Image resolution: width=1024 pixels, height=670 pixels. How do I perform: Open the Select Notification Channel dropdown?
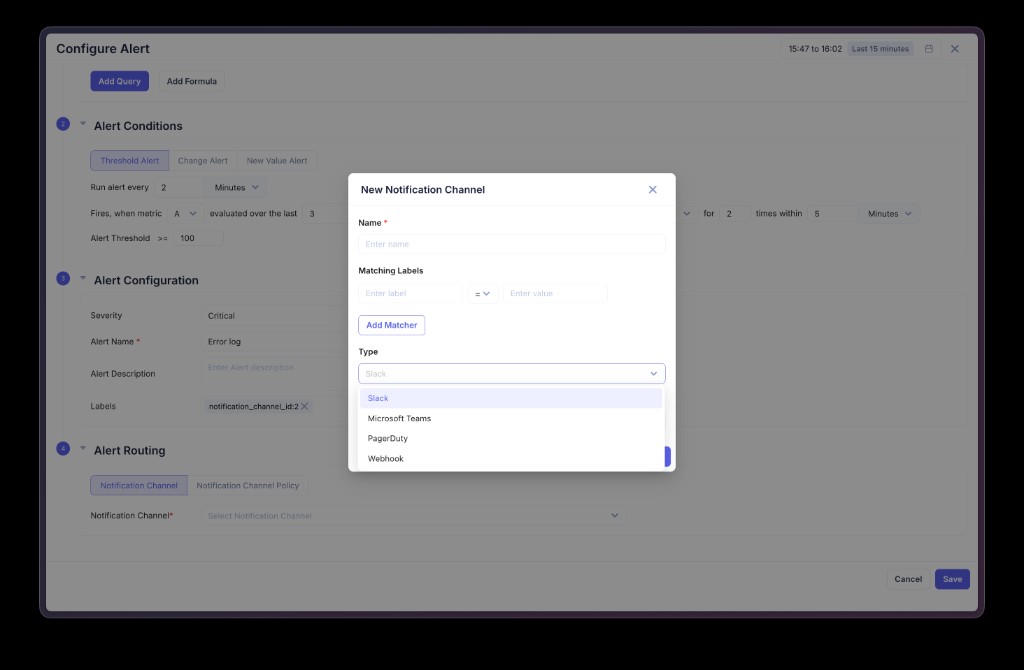(412, 515)
